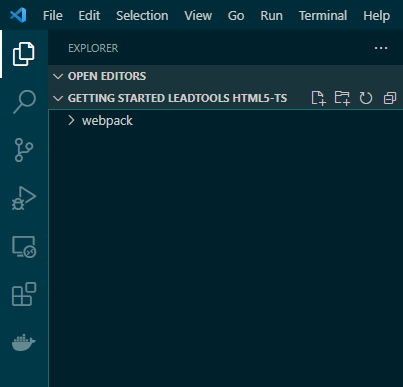Screen dimensions: 403x387
Task: Open the Source Control view icon
Action: (24, 150)
